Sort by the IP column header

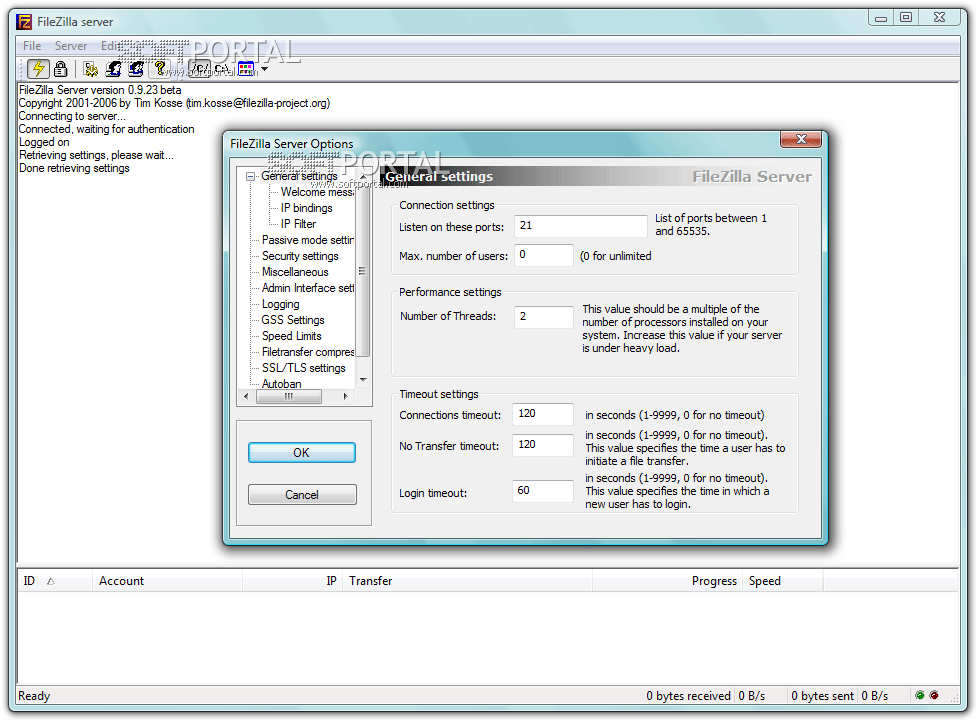pyautogui.click(x=293, y=581)
